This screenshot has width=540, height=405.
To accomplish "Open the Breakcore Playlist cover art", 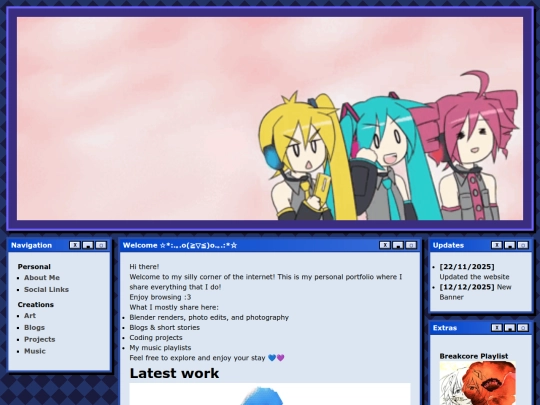I will (x=478, y=383).
